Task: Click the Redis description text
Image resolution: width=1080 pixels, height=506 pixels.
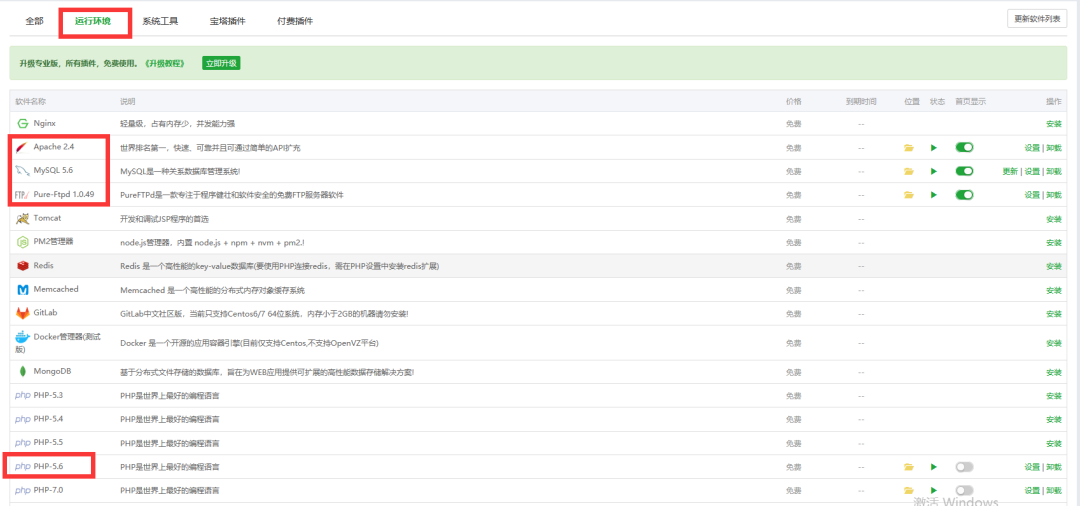Action: tap(280, 266)
